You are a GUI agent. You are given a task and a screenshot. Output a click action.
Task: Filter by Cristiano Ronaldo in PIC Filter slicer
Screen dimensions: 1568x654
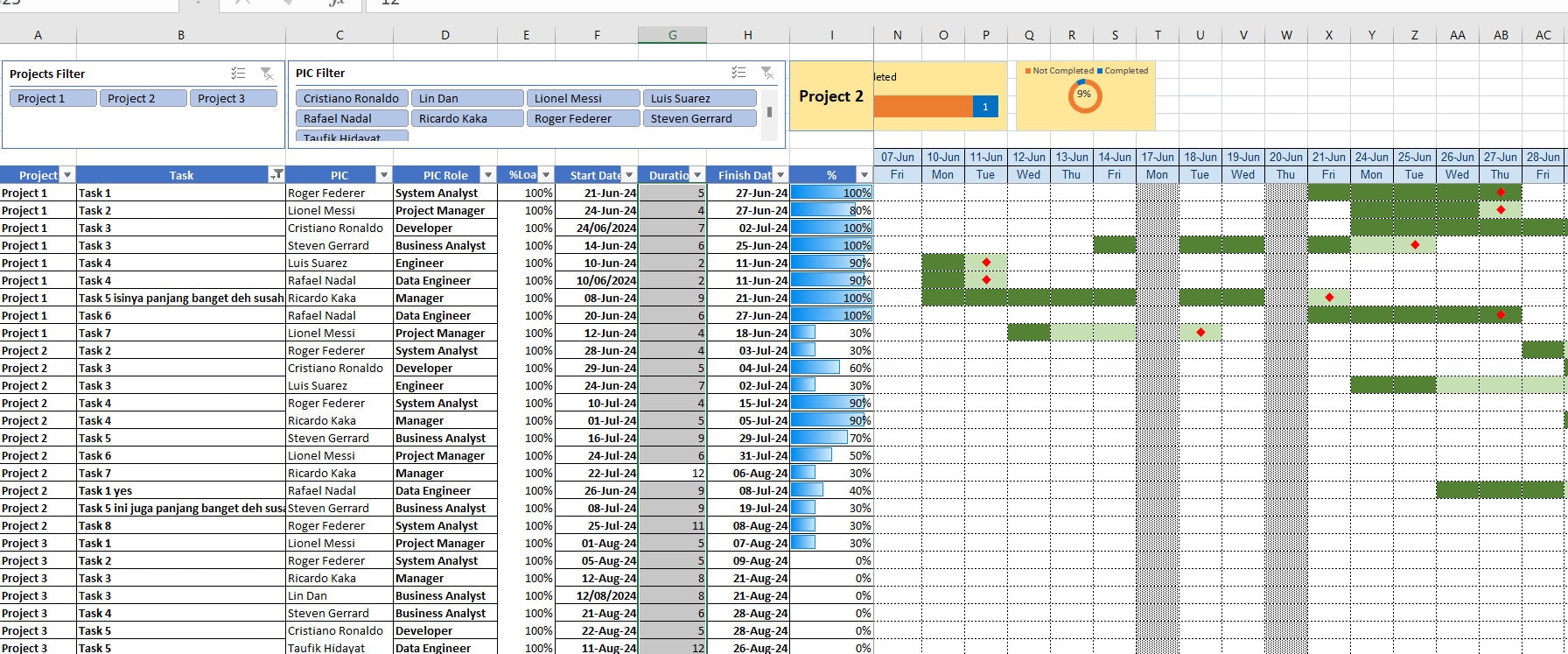click(x=352, y=98)
